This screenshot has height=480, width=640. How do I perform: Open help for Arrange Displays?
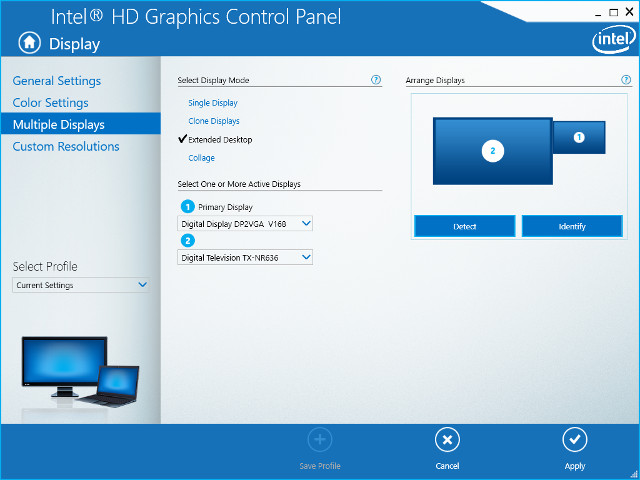(626, 80)
